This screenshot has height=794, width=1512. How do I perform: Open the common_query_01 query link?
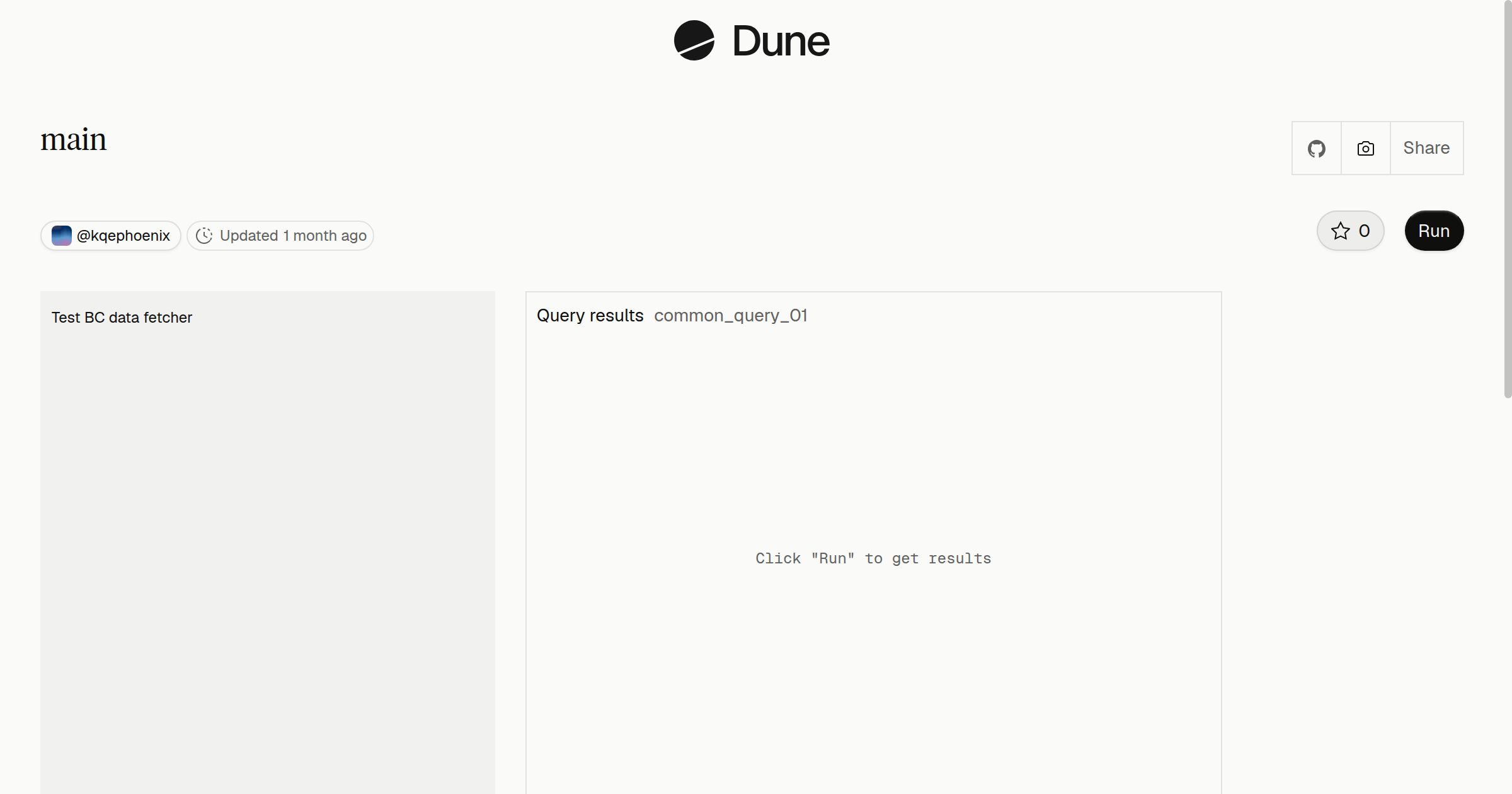(731, 315)
